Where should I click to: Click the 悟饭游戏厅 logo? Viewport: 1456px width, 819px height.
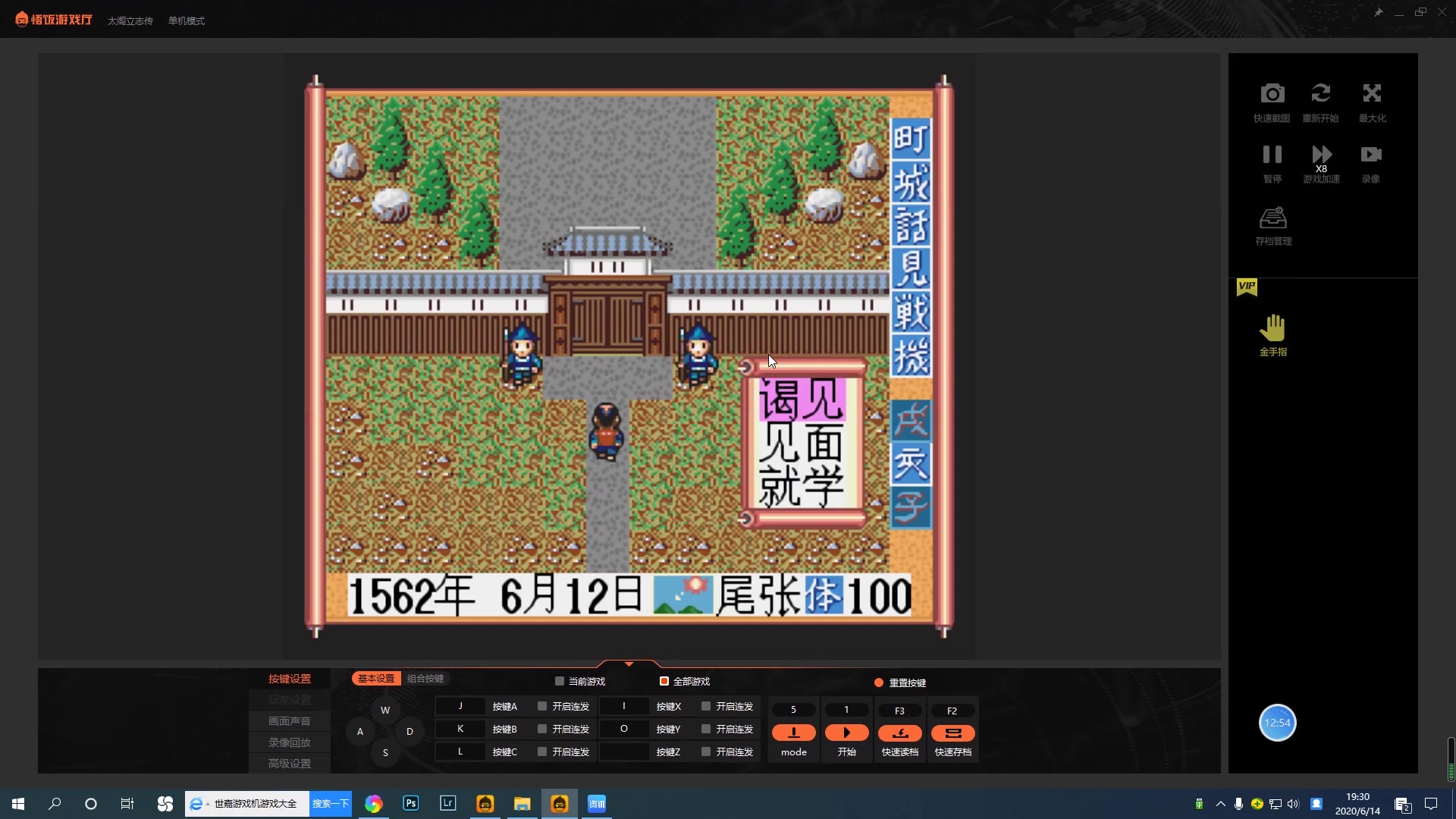coord(54,20)
